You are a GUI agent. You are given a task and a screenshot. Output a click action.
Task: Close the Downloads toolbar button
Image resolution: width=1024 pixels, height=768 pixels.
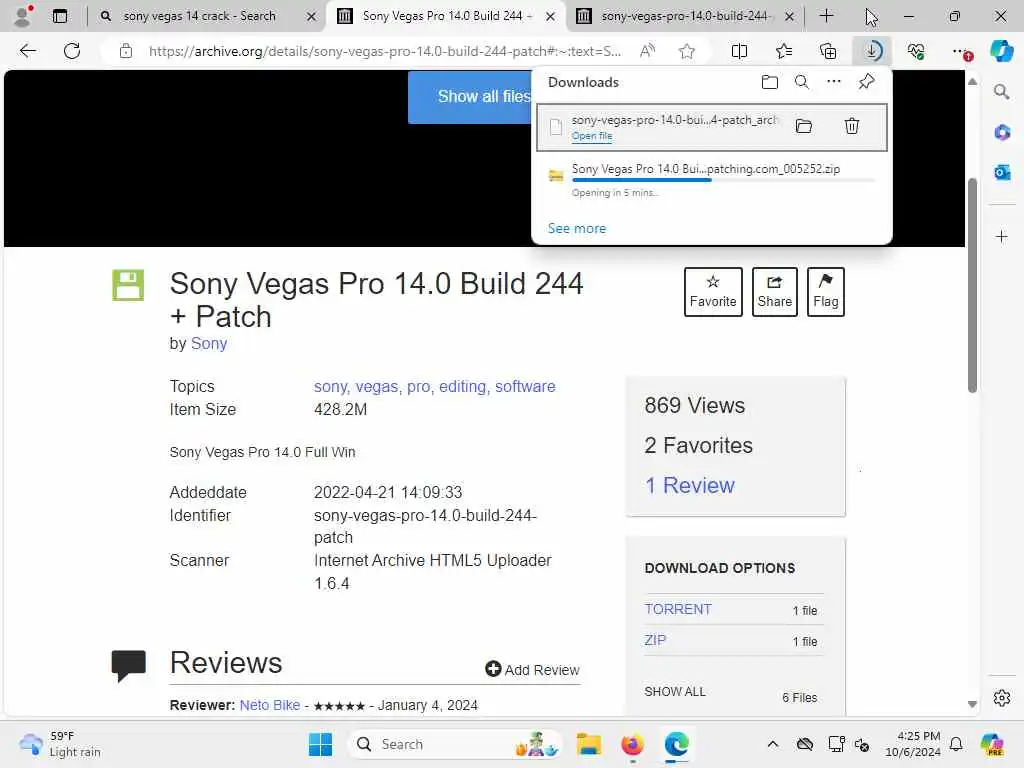[872, 51]
